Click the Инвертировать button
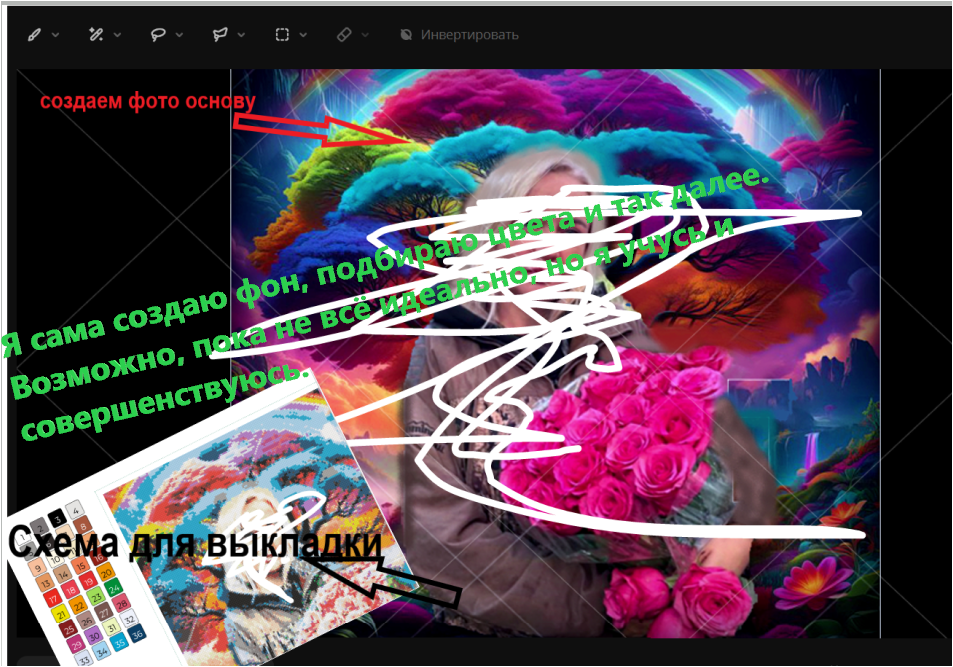 459,35
